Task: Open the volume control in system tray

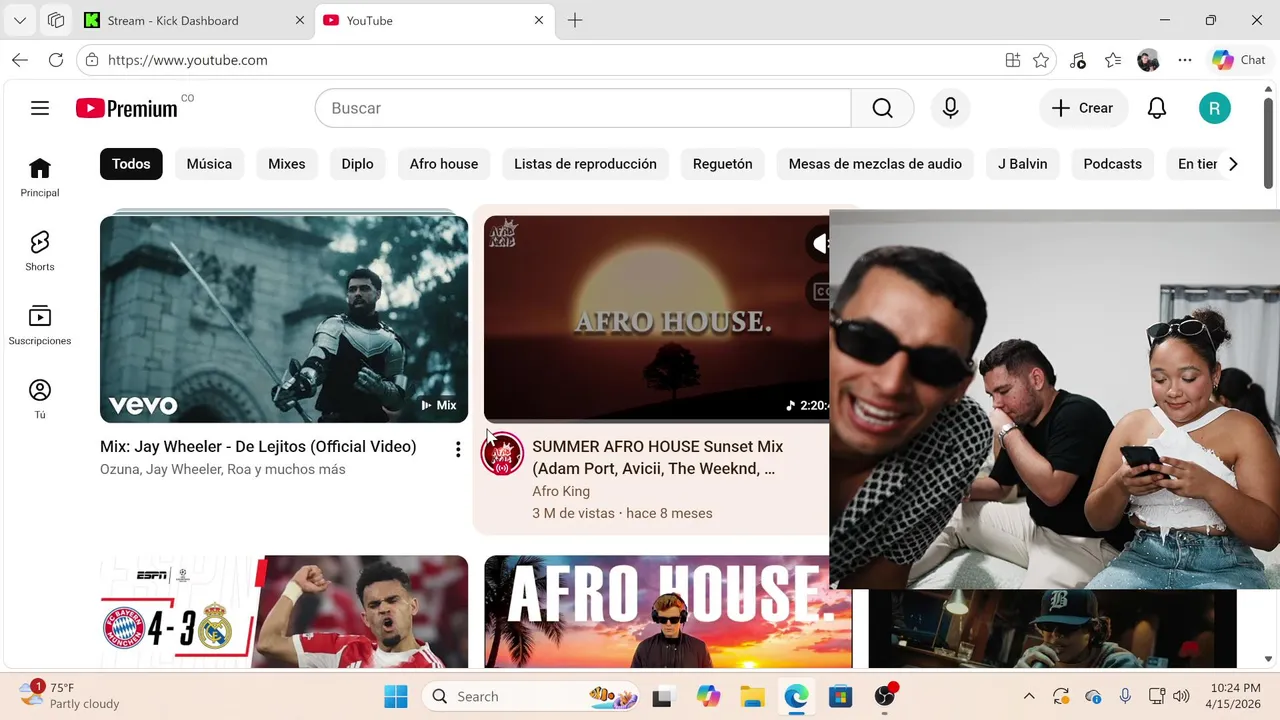Action: point(1181,697)
